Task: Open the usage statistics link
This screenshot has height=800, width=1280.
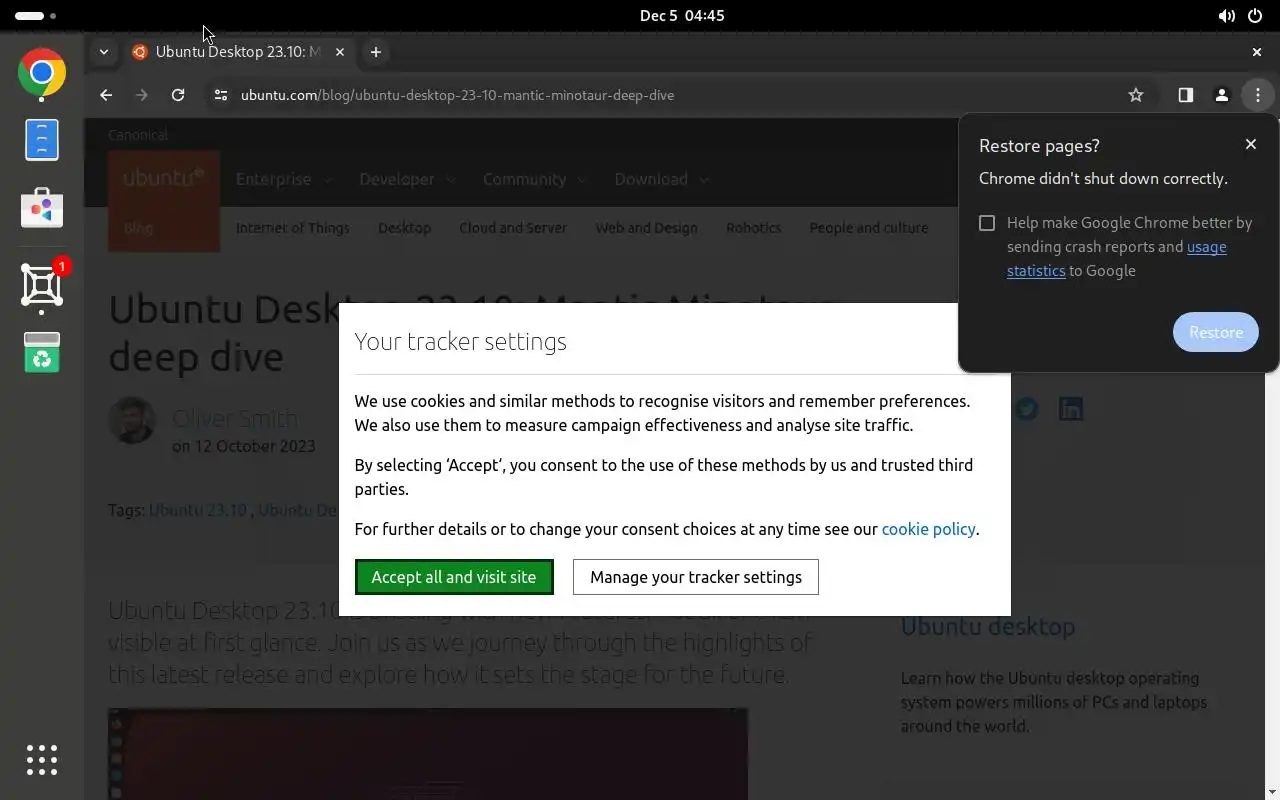Action: (1117, 259)
